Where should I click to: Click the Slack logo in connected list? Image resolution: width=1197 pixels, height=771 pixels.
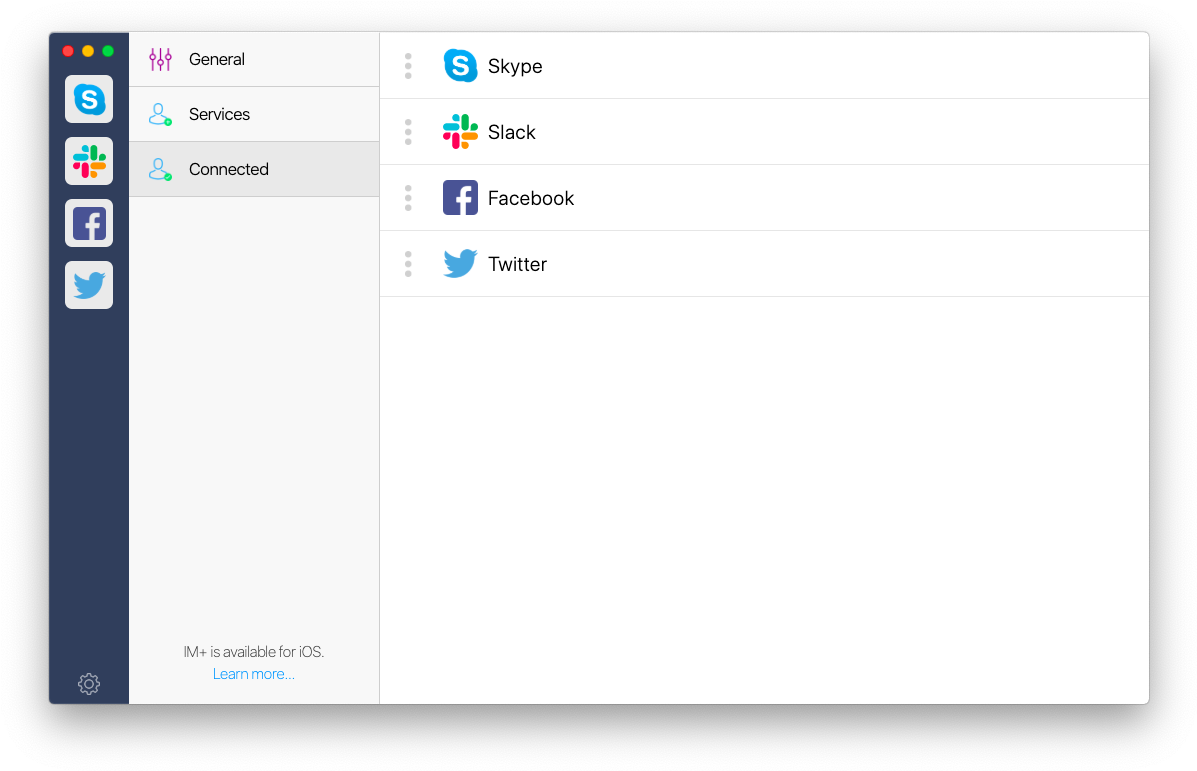[x=460, y=132]
